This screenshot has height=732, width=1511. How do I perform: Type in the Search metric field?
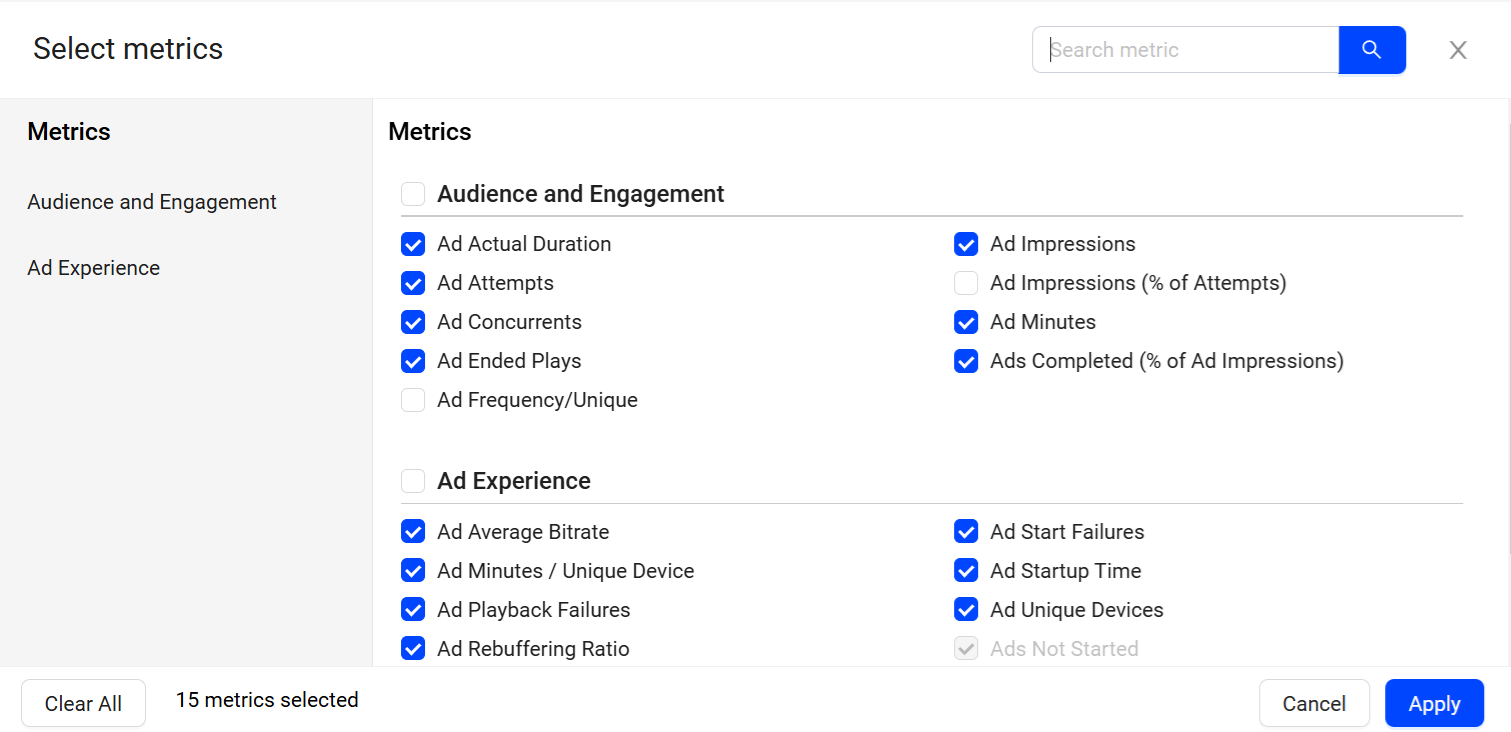click(1186, 50)
